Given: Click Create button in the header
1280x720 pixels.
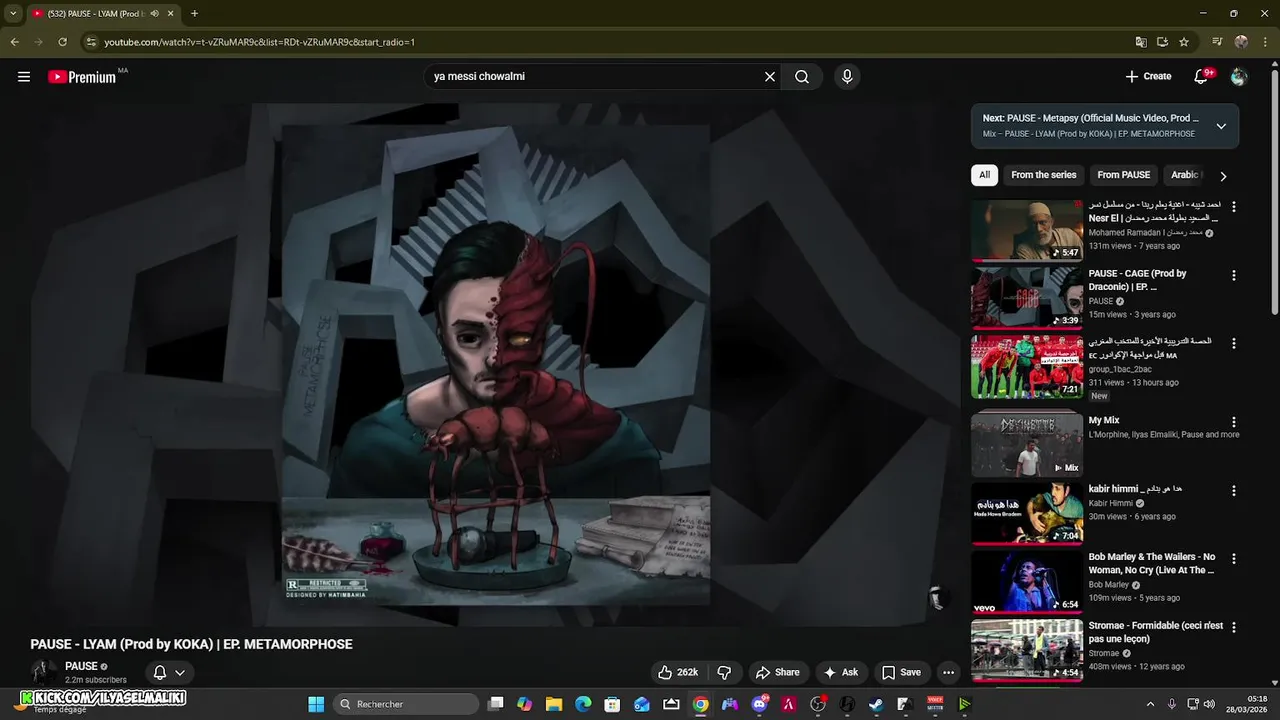Looking at the screenshot, I should [1148, 77].
